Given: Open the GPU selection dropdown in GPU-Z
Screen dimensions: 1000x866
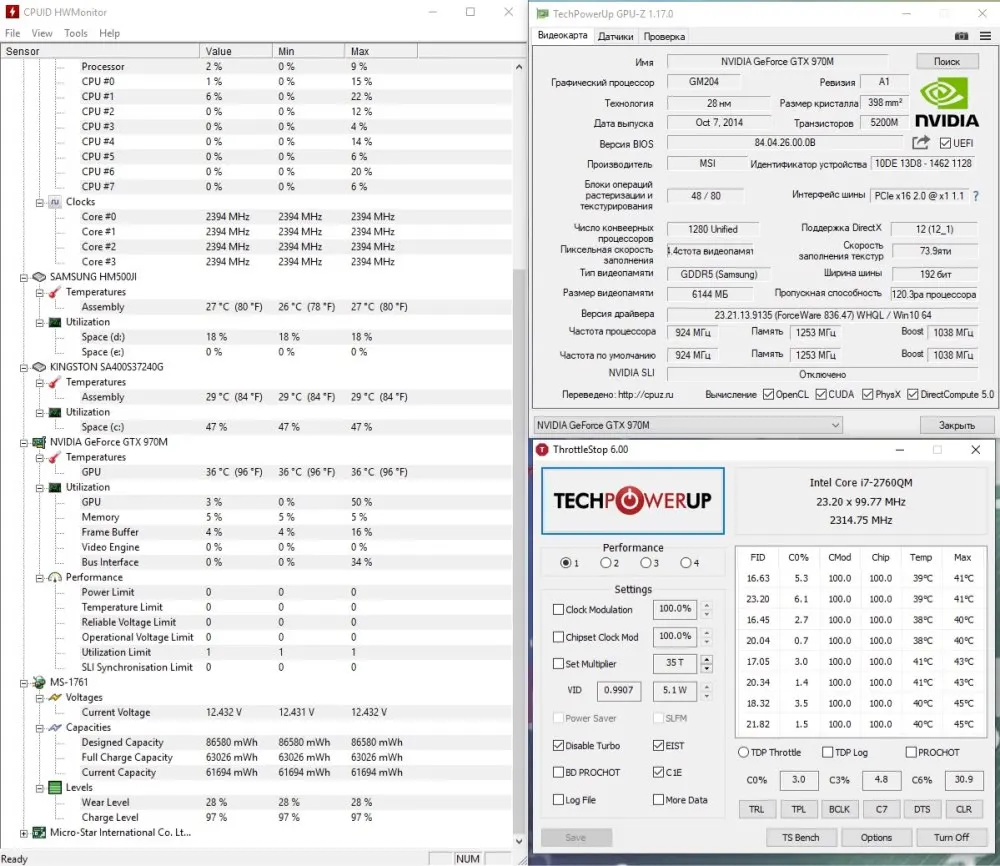Looking at the screenshot, I should [x=688, y=425].
